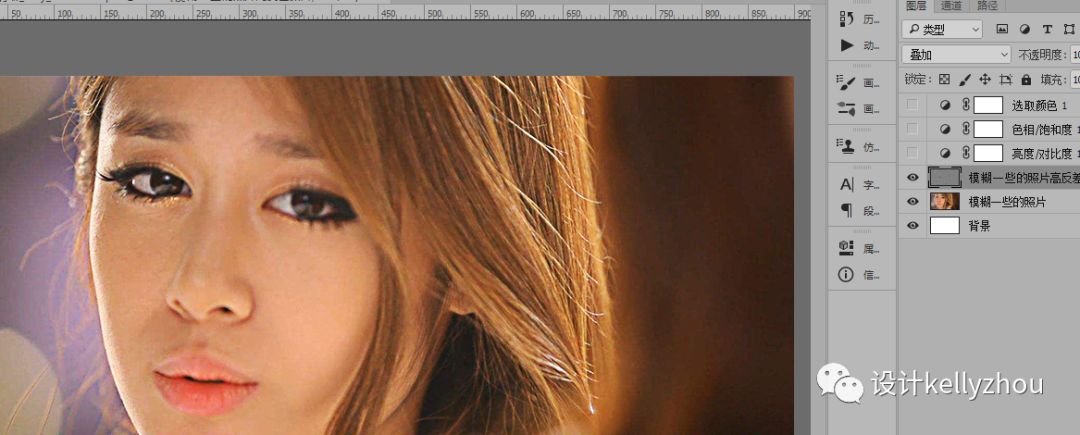
Task: Select the 亮度/对比度 layer name
Action: click(x=1045, y=152)
